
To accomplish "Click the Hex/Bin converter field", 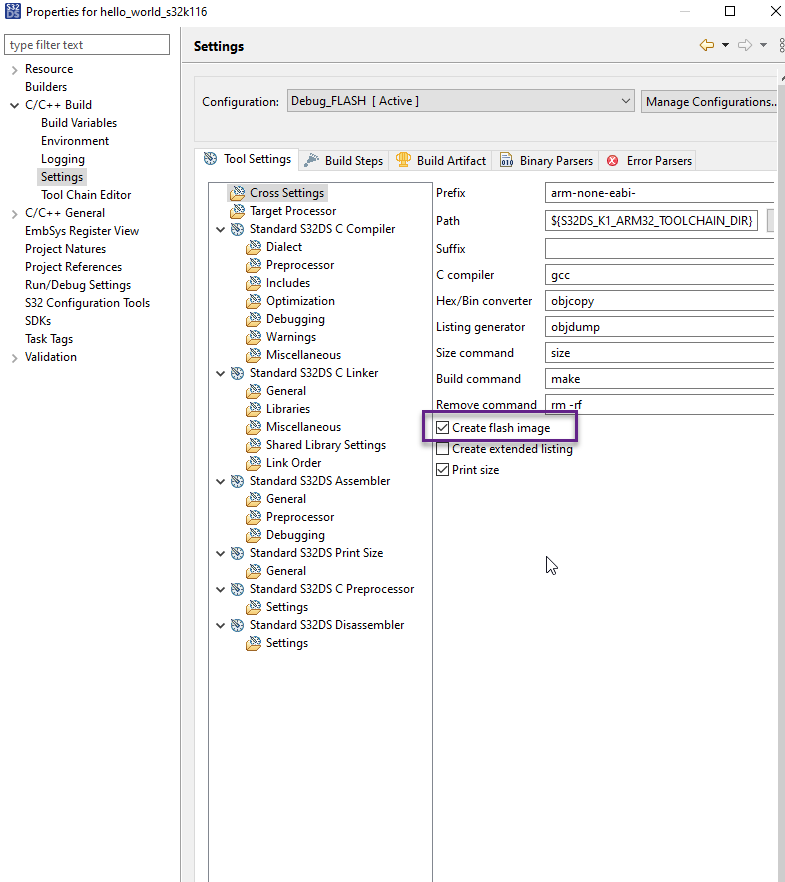I will pos(659,301).
